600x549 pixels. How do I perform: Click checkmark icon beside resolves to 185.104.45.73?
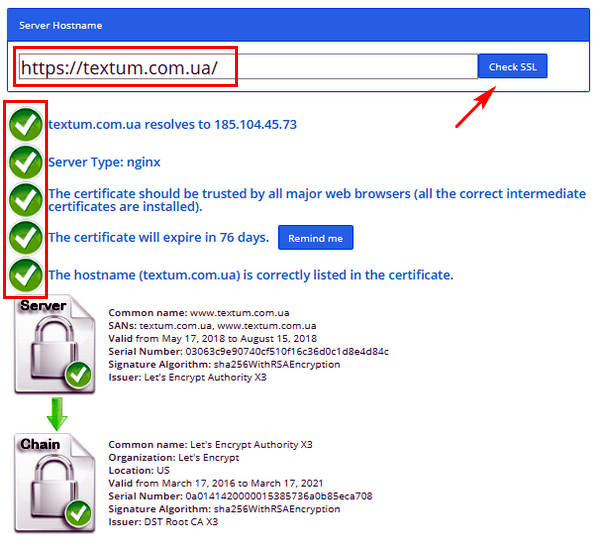(25, 125)
